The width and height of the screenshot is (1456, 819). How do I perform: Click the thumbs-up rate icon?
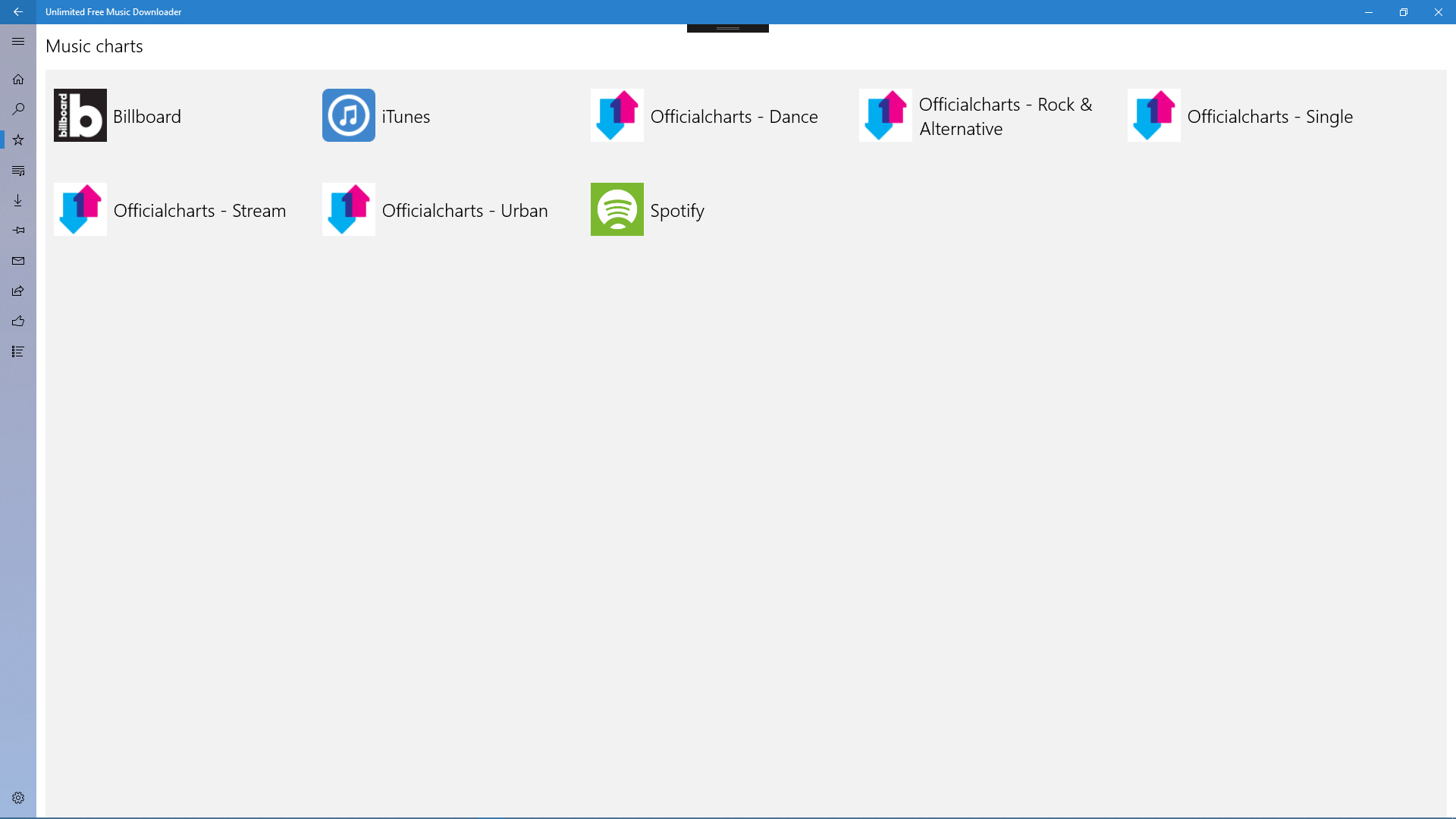(x=18, y=321)
